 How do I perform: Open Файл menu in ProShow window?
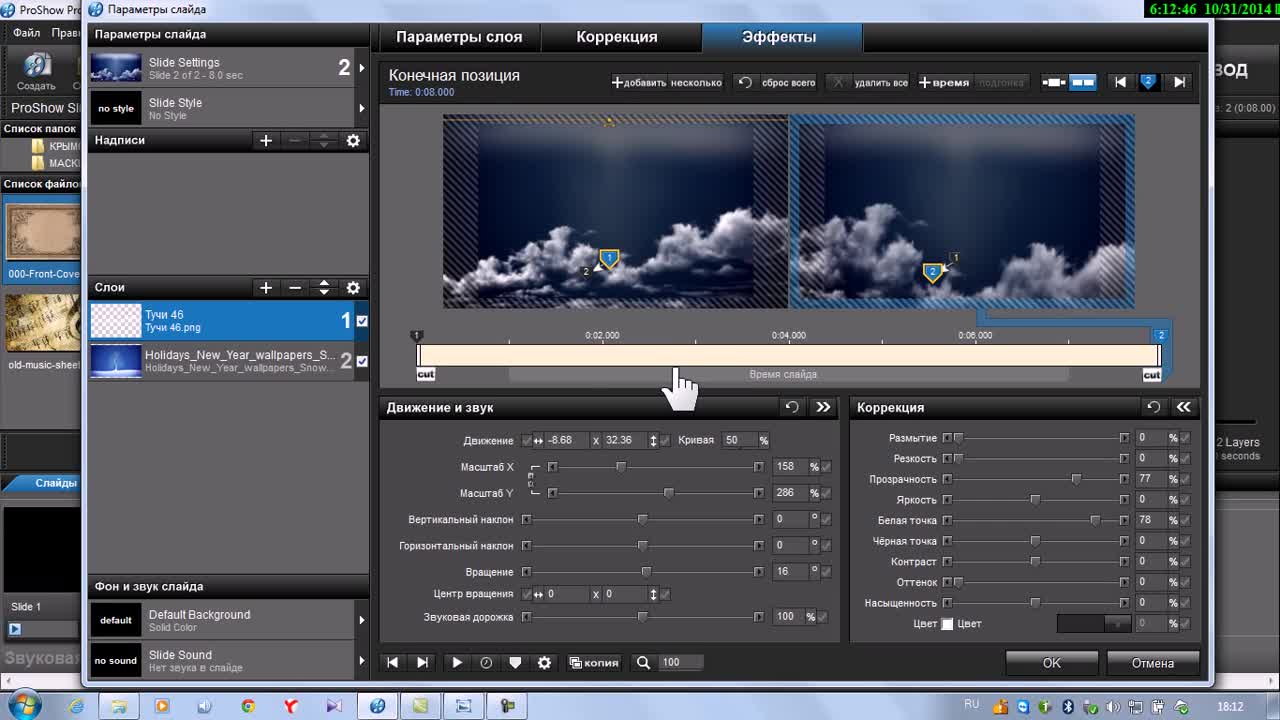(27, 33)
